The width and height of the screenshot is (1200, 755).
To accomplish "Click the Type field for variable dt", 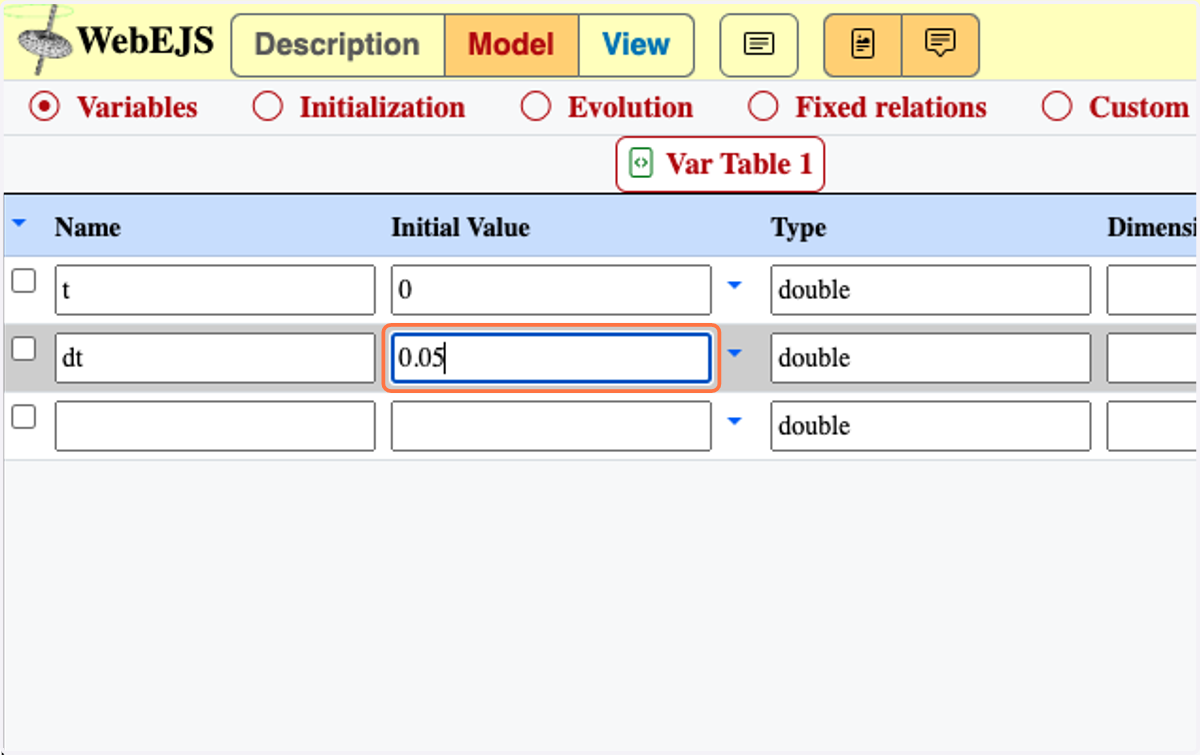I will 931,358.
